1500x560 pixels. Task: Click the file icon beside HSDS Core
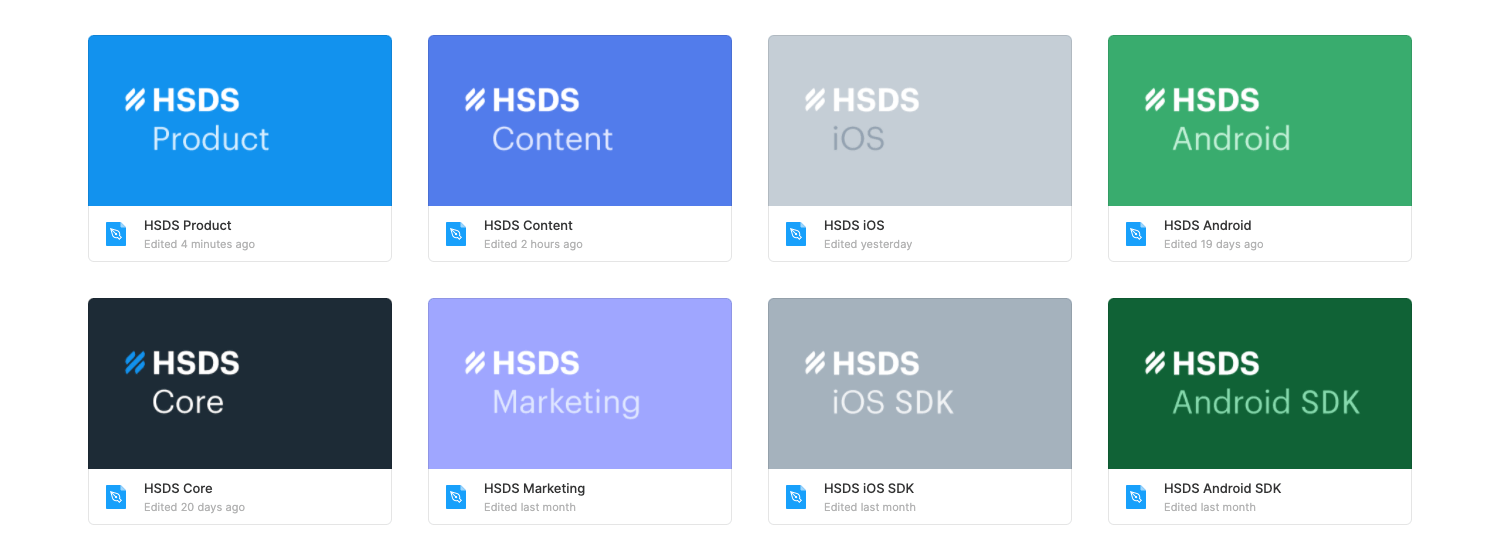pos(116,497)
